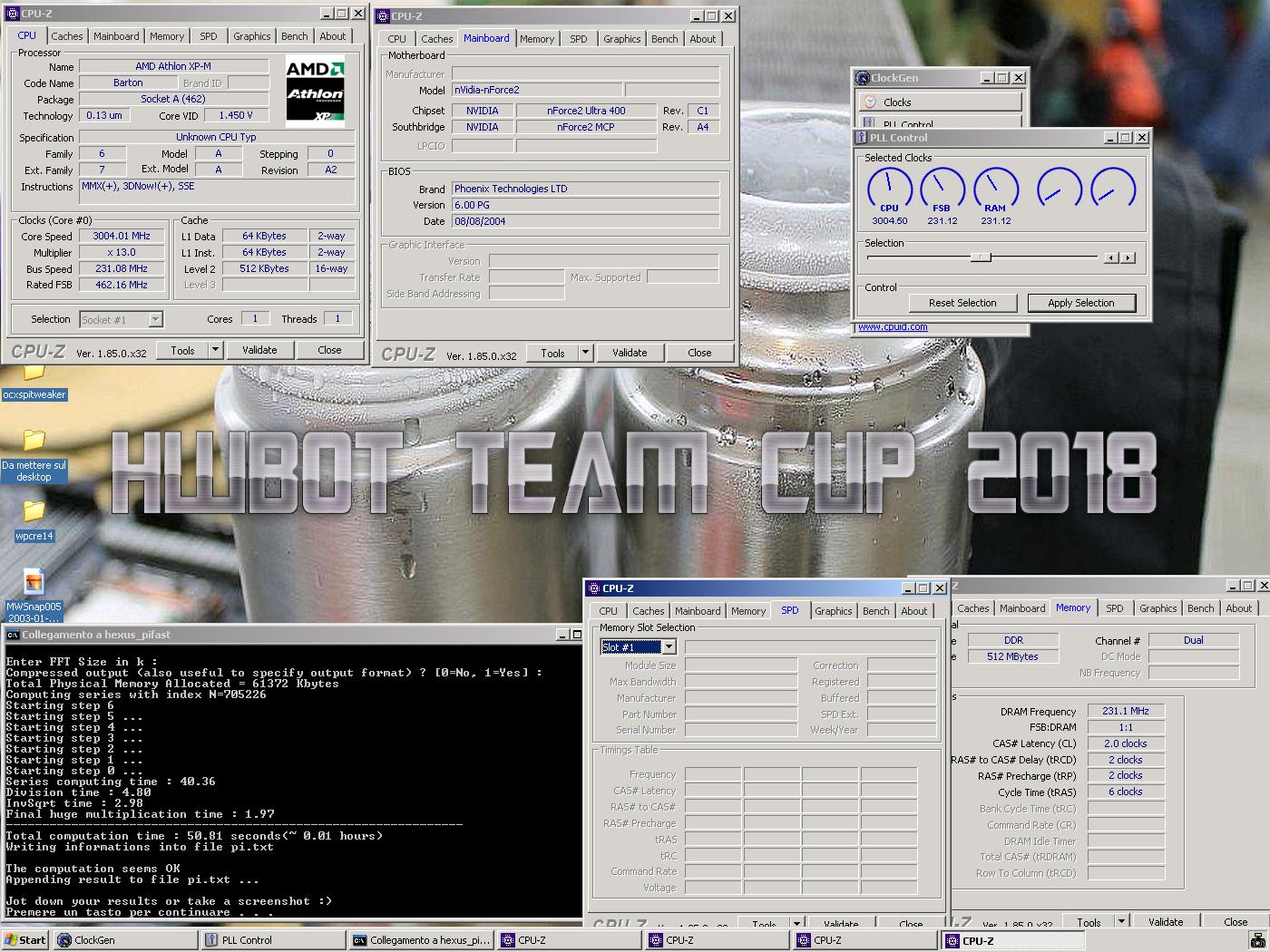Click the PLL Control item in ClockGen
The height and width of the screenshot is (952, 1270).
click(x=940, y=122)
